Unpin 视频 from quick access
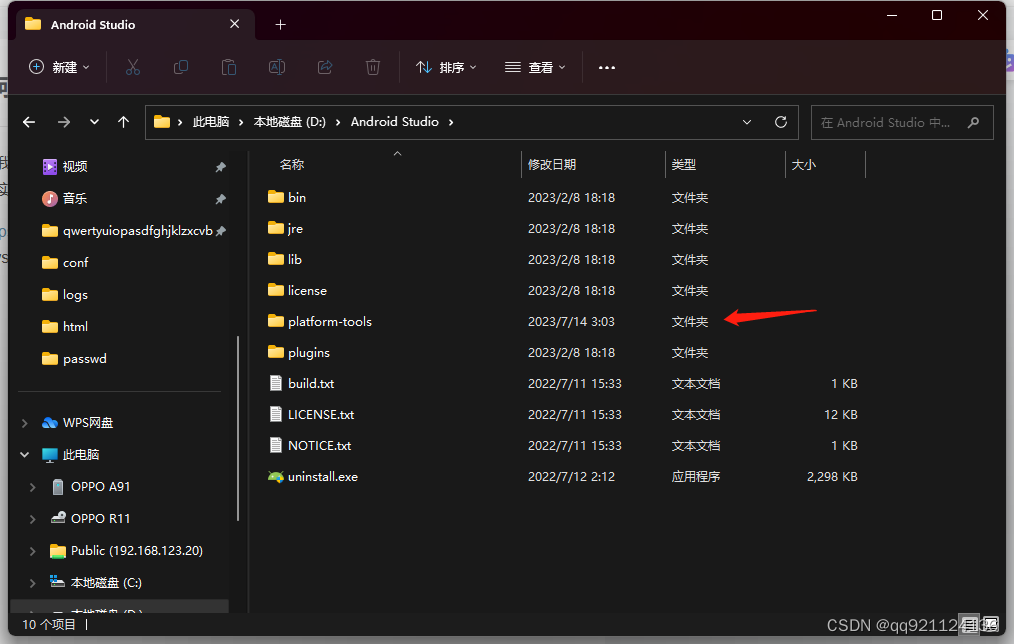The width and height of the screenshot is (1014, 644). coord(221,167)
